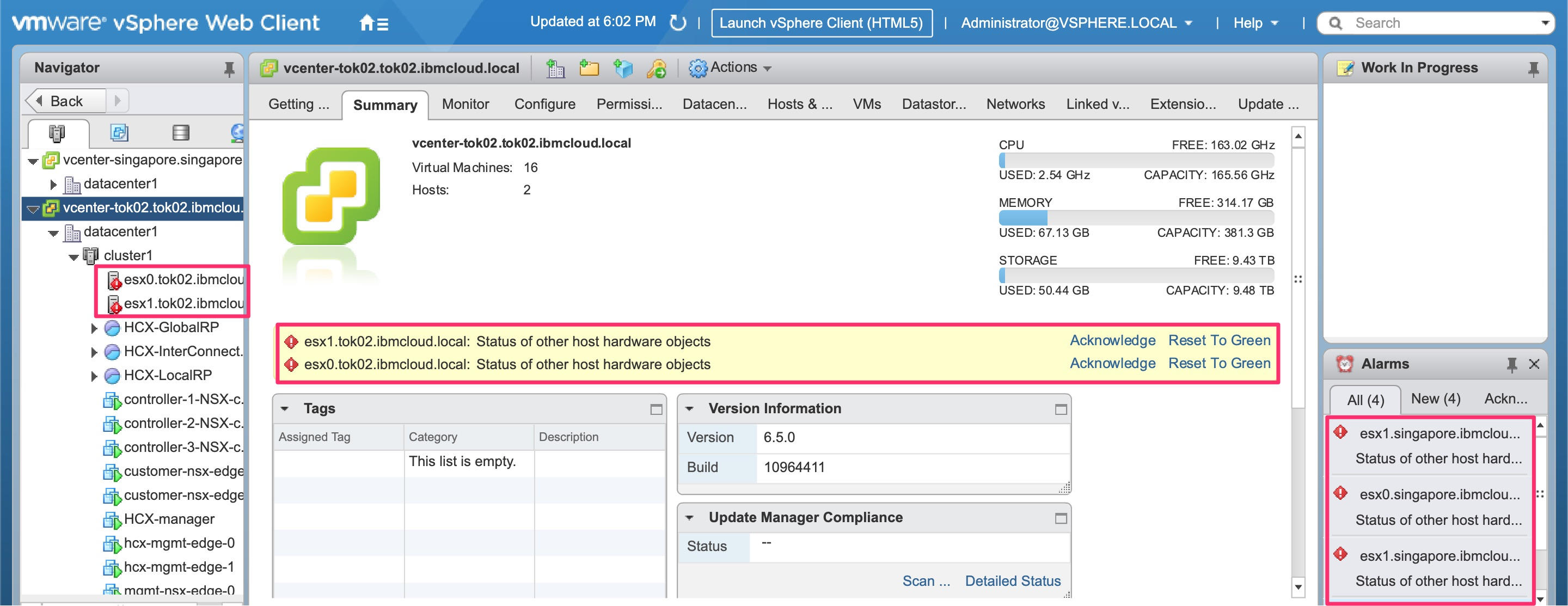Pin the Alarms panel
This screenshot has height=606, width=1568.
click(x=1511, y=364)
